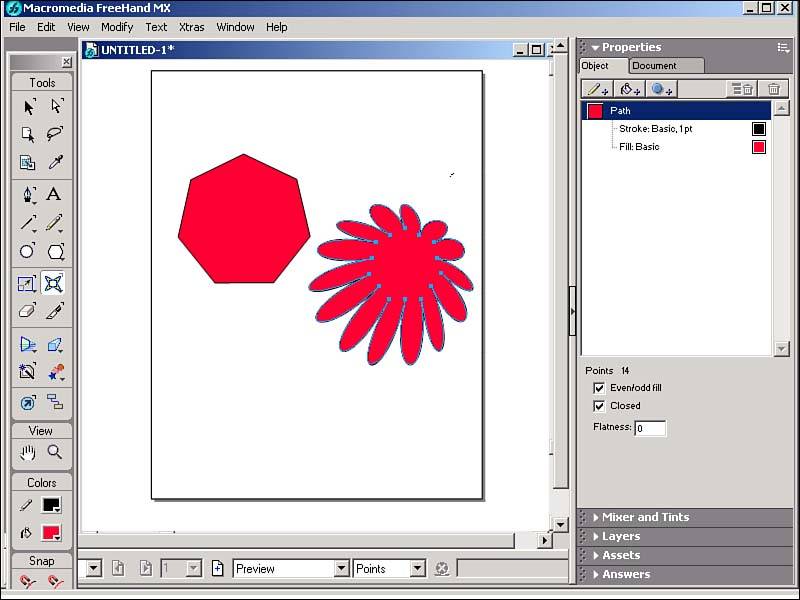Open the Points units dropdown

pos(390,569)
